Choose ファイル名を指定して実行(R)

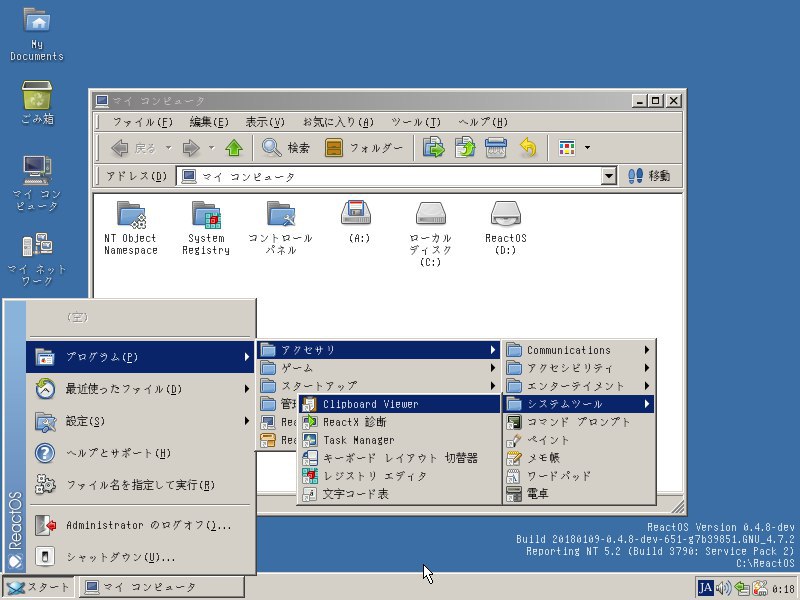pyautogui.click(x=140, y=485)
